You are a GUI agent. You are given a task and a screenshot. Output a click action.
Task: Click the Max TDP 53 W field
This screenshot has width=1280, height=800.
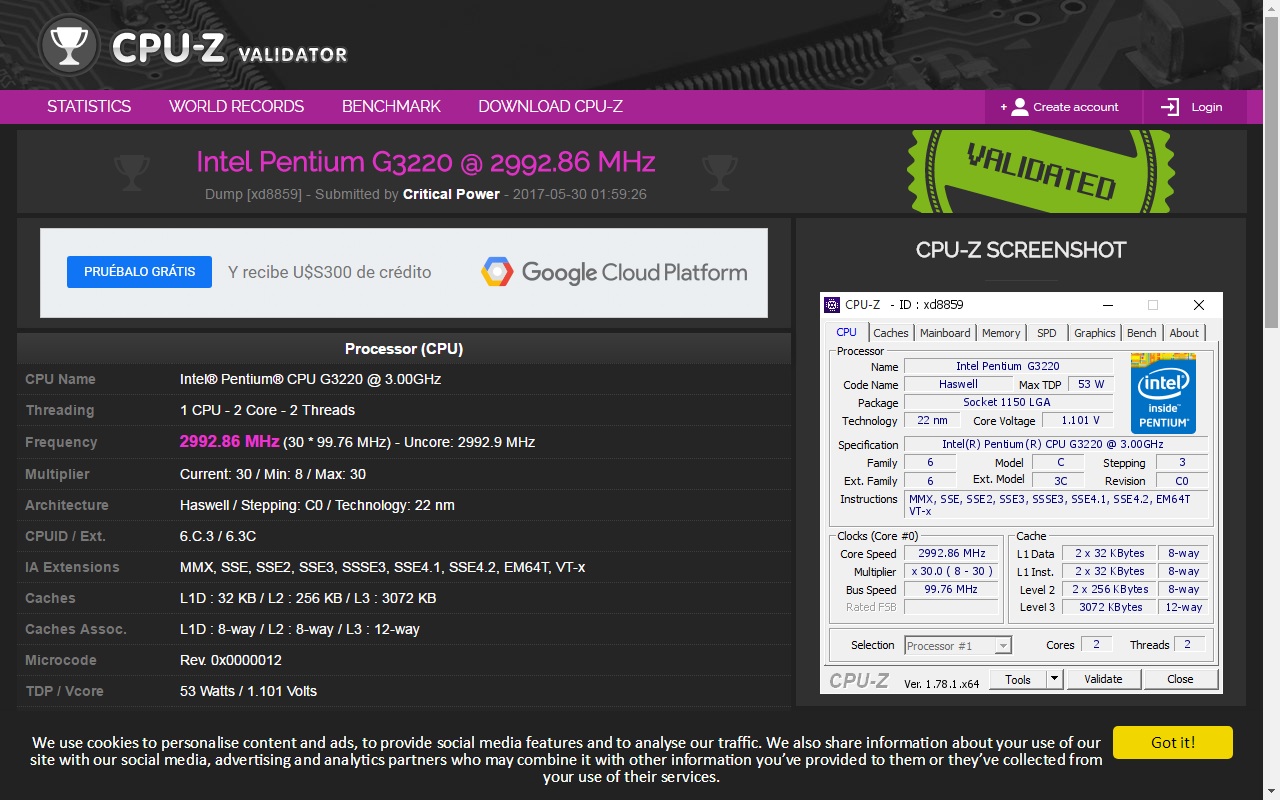[1091, 384]
